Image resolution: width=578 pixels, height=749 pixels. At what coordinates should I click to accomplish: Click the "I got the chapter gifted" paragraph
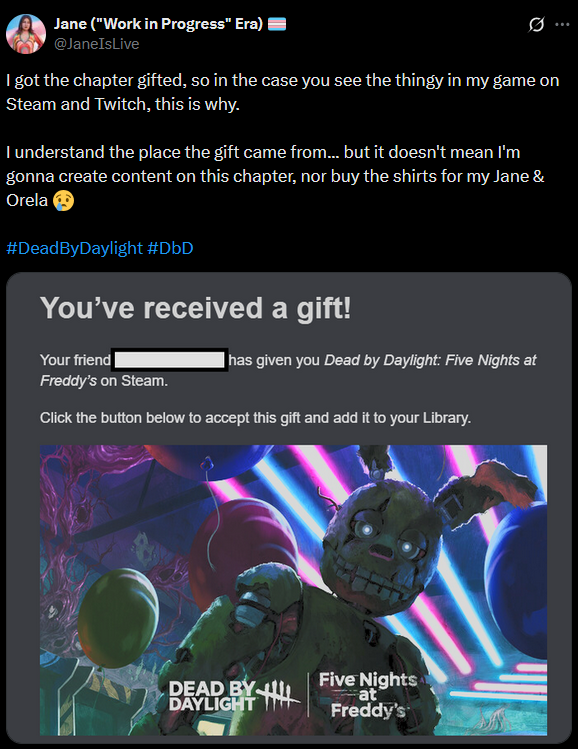(282, 92)
